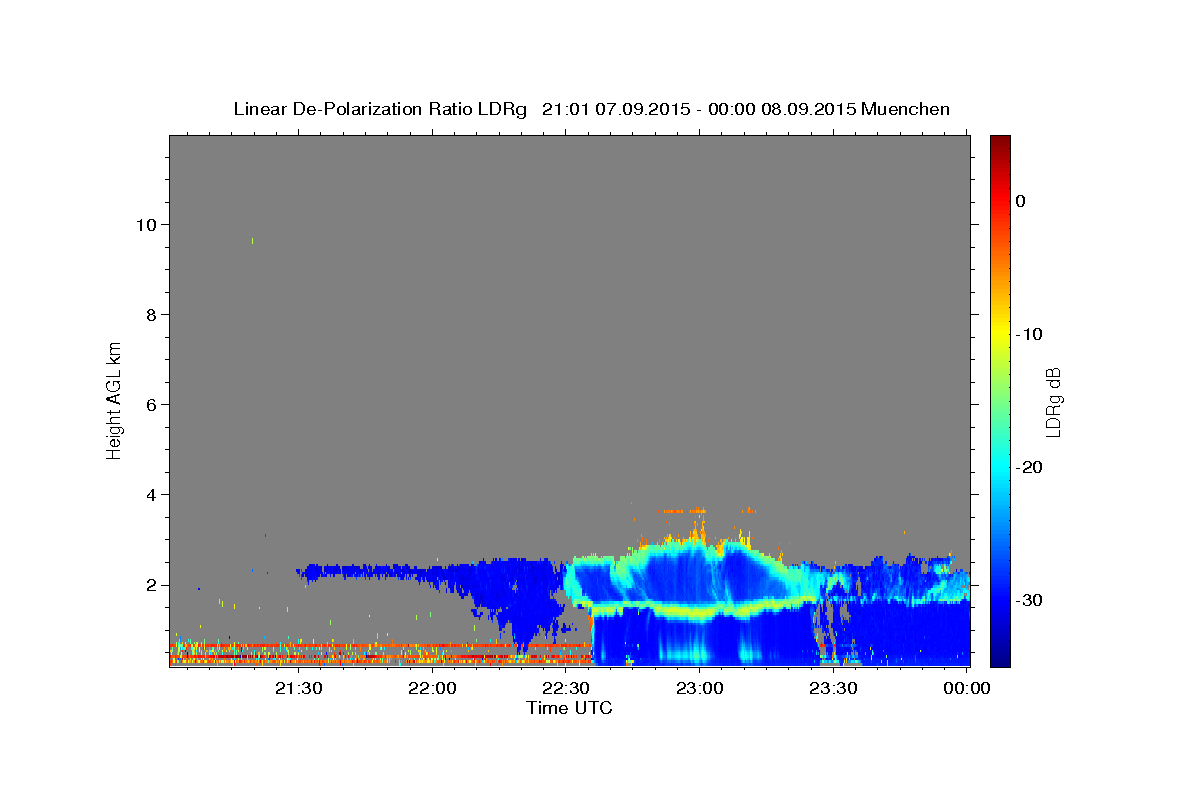Click the plot title 'Linear De-Polarization Ratio LDRg'
Screen dimensions: 1200x800
click(x=379, y=109)
